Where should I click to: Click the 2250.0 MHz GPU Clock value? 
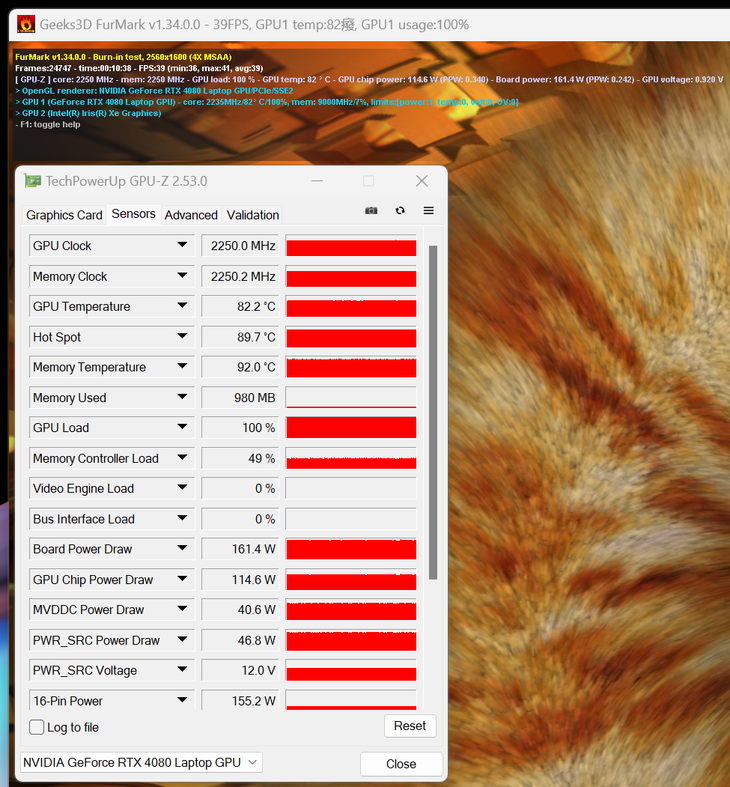coord(240,245)
